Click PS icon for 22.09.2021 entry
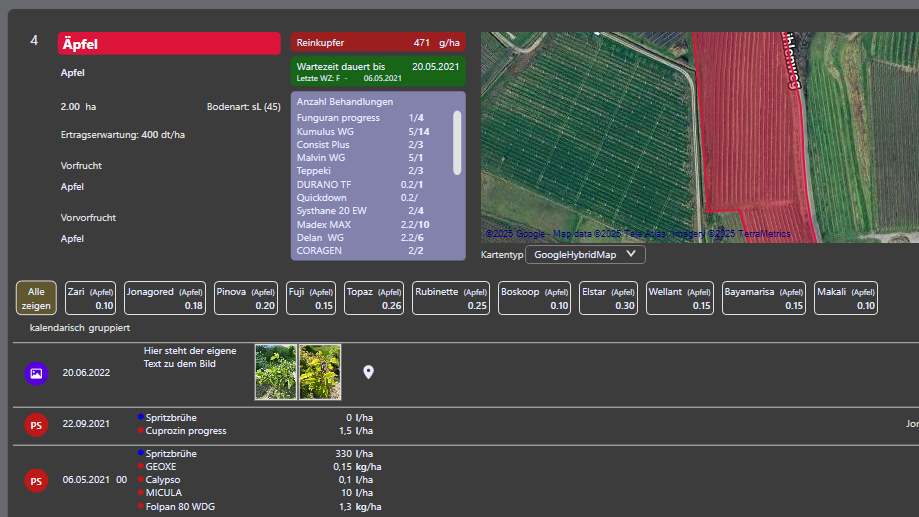The height and width of the screenshot is (517, 919). click(36, 424)
